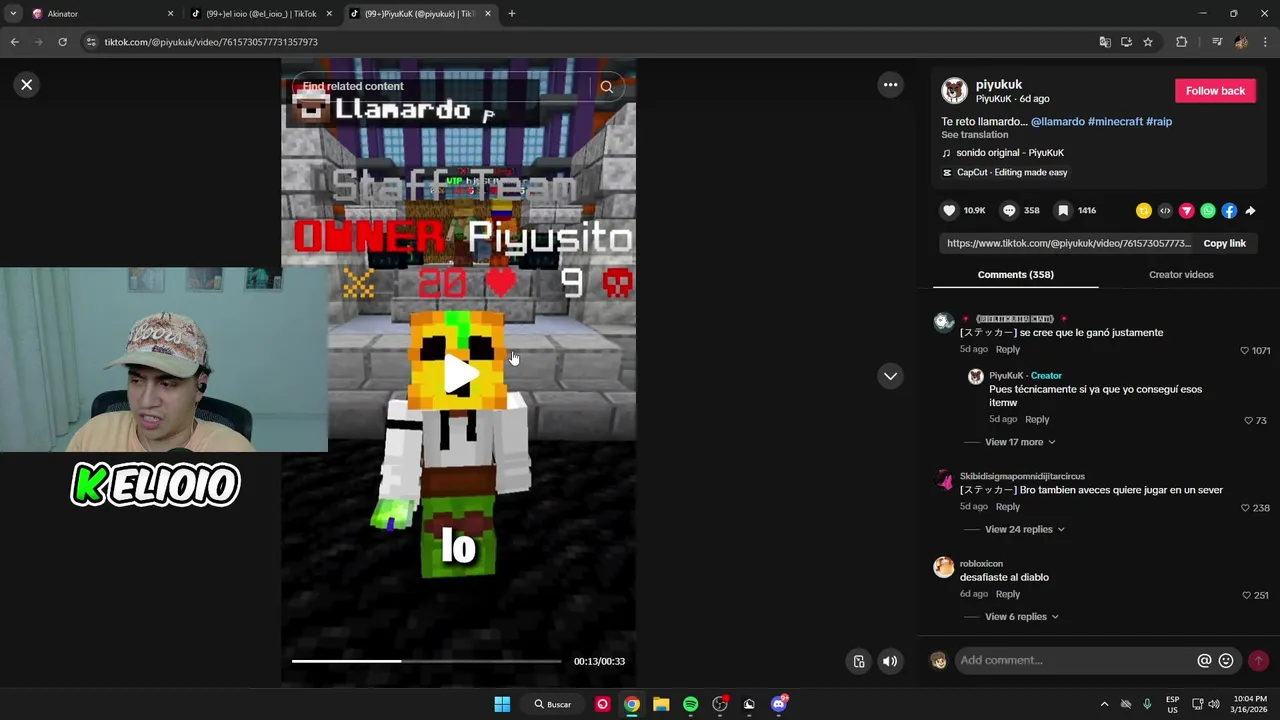Post comment with red arrow button
The image size is (1280, 720).
pyautogui.click(x=1258, y=661)
